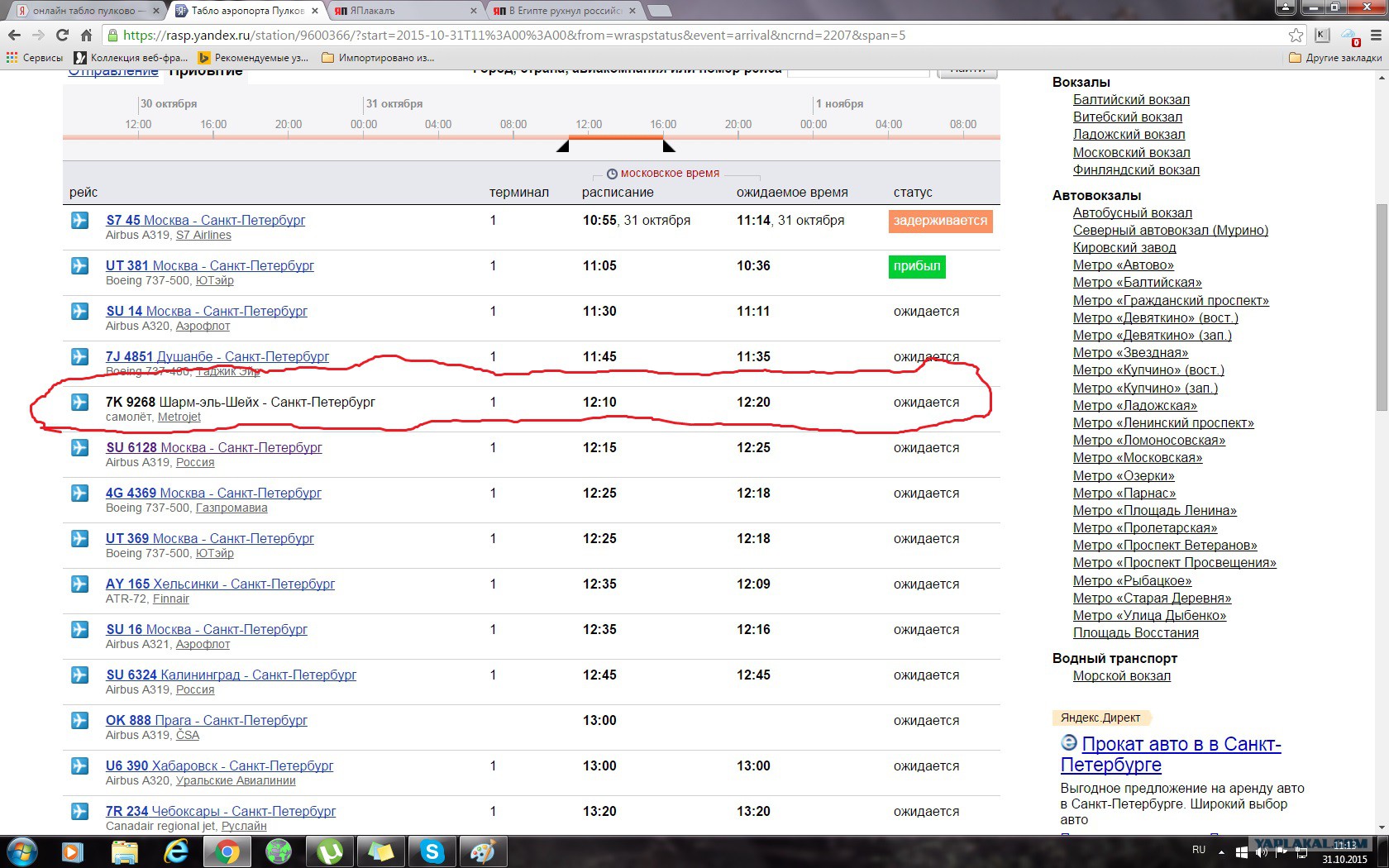The width and height of the screenshot is (1389, 868).
Task: Switch the RU input language indicator
Action: coord(1199,850)
